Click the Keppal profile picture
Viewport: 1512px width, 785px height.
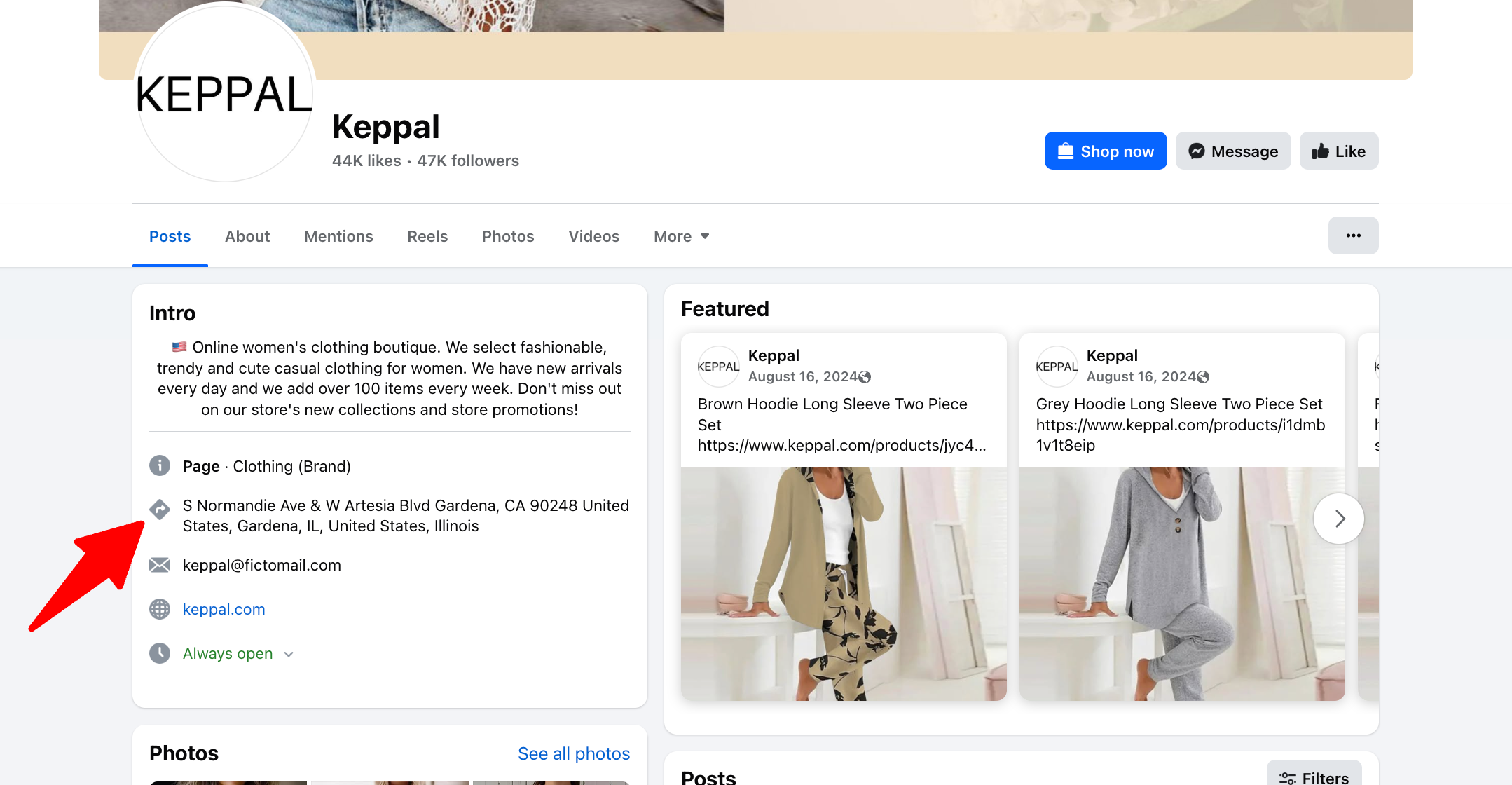(224, 93)
